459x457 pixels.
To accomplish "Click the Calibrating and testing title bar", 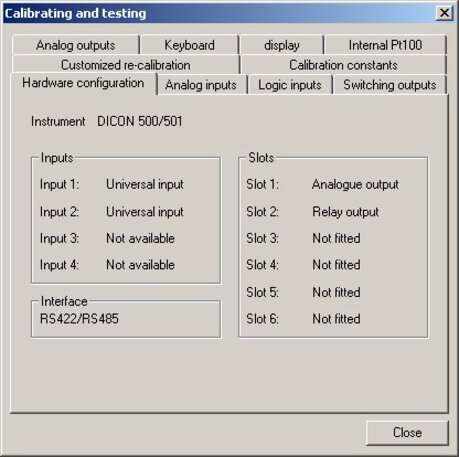I will pyautogui.click(x=218, y=13).
